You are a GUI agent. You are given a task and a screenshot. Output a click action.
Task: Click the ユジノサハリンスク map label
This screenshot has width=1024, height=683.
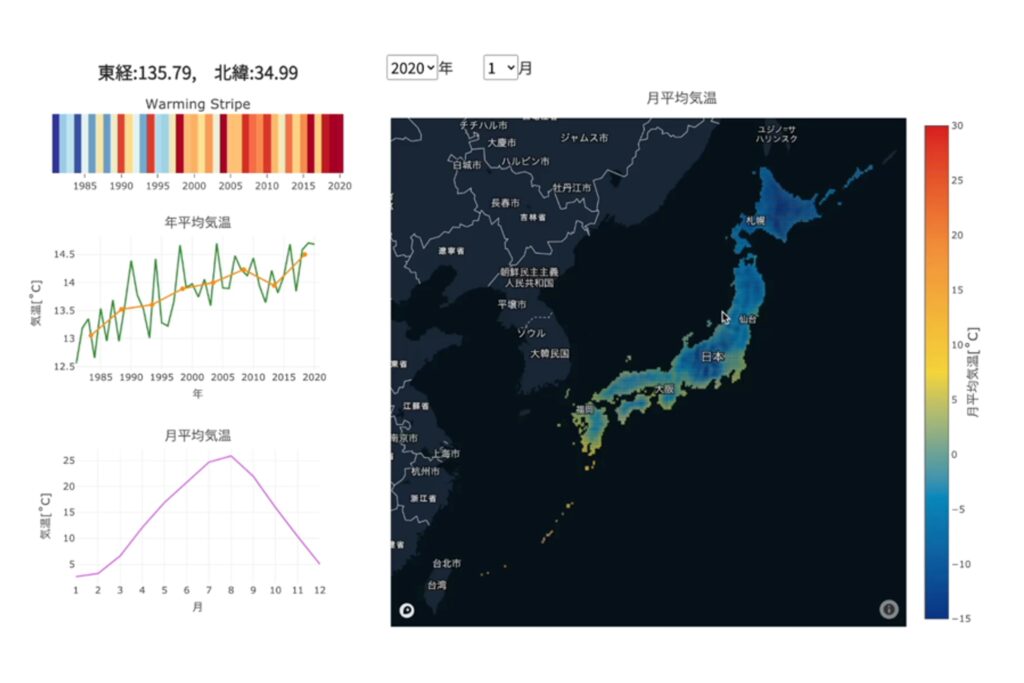click(x=776, y=134)
